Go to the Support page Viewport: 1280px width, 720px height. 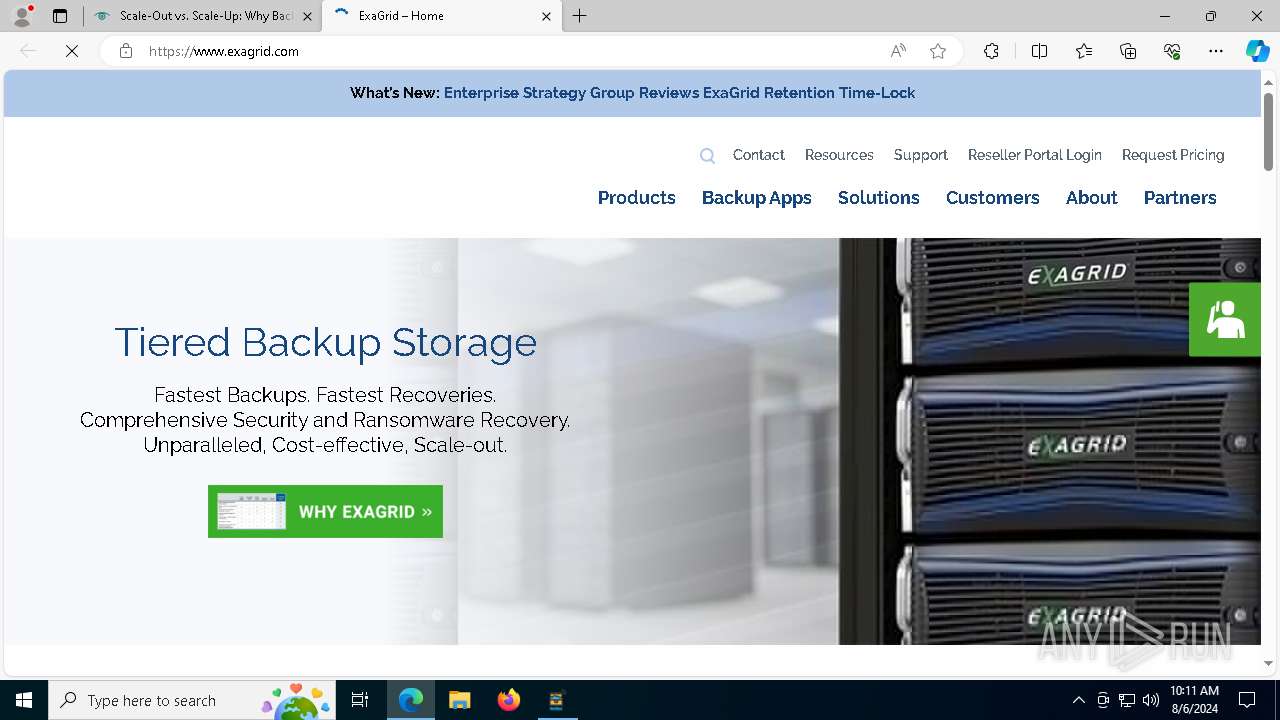tap(920, 155)
